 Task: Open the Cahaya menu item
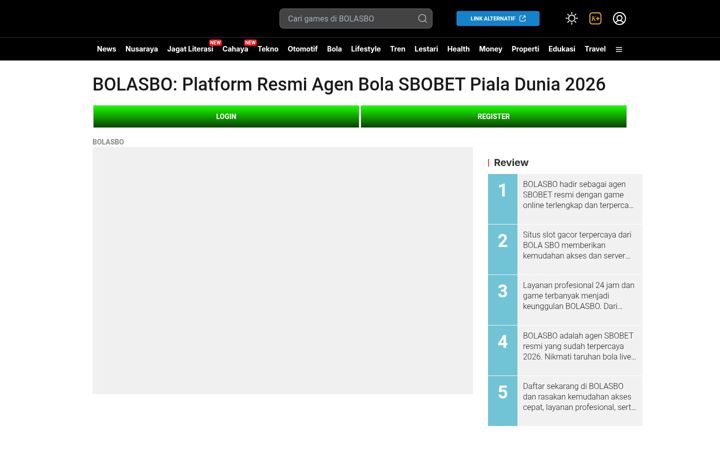pos(235,49)
